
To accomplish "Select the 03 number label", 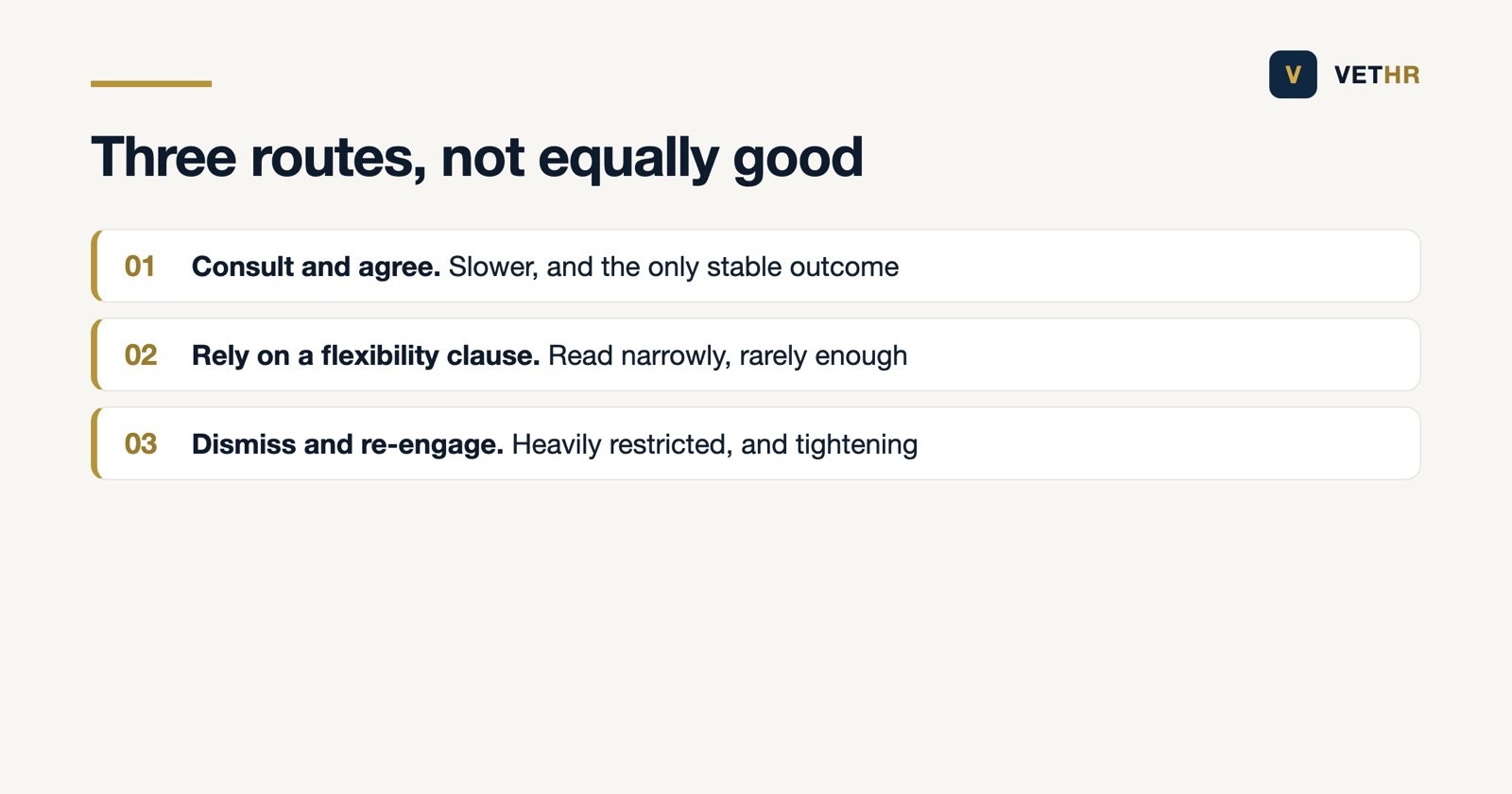I will (141, 444).
